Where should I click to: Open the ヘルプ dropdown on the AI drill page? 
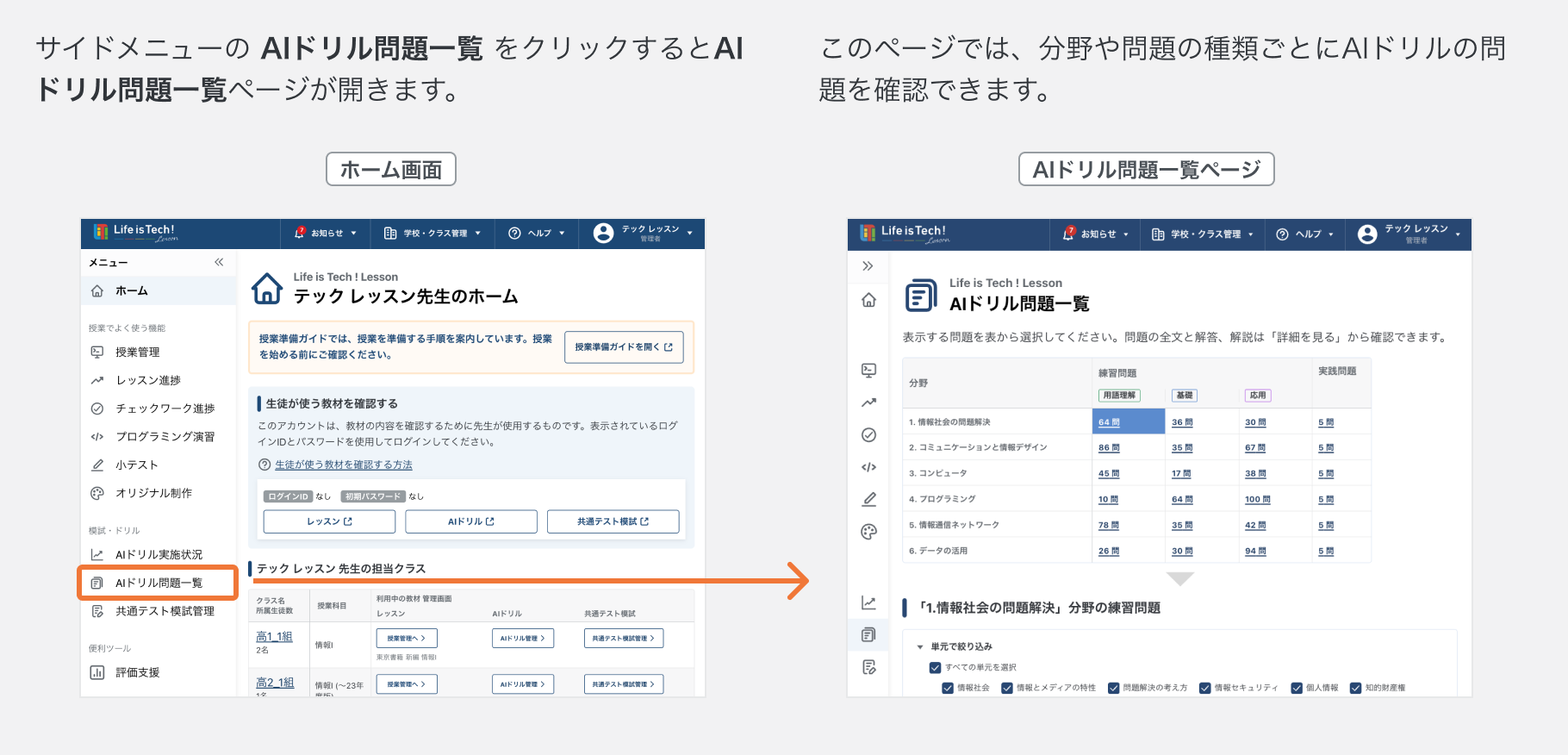coord(1305,234)
